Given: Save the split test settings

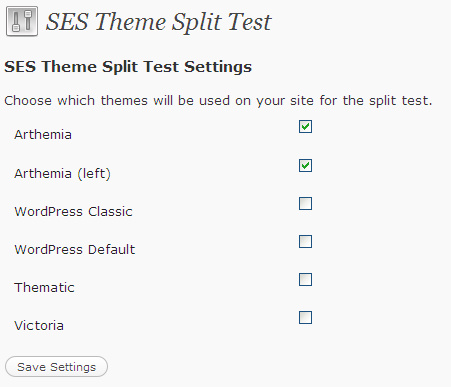Looking at the screenshot, I should [56, 367].
